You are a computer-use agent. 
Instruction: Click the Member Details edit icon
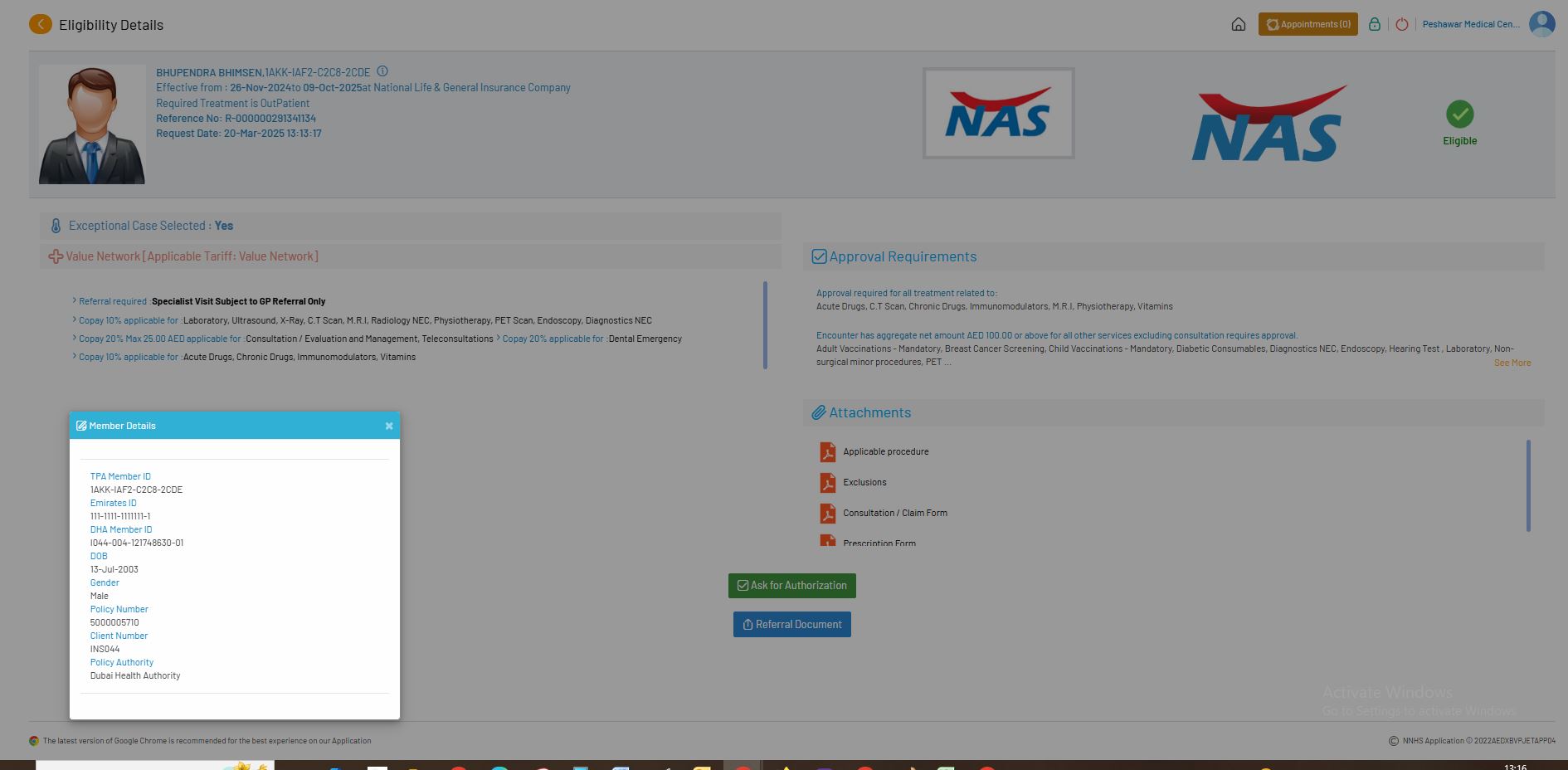pos(81,426)
